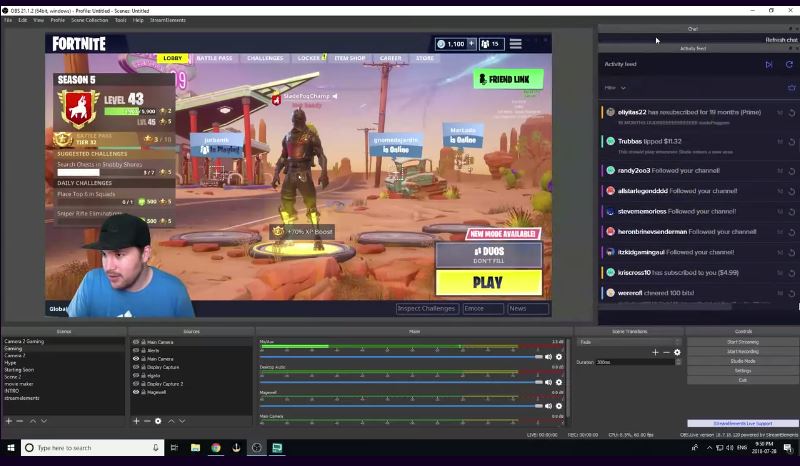
Task: Expand the Filter dropdown in Activity feed
Action: tap(615, 88)
